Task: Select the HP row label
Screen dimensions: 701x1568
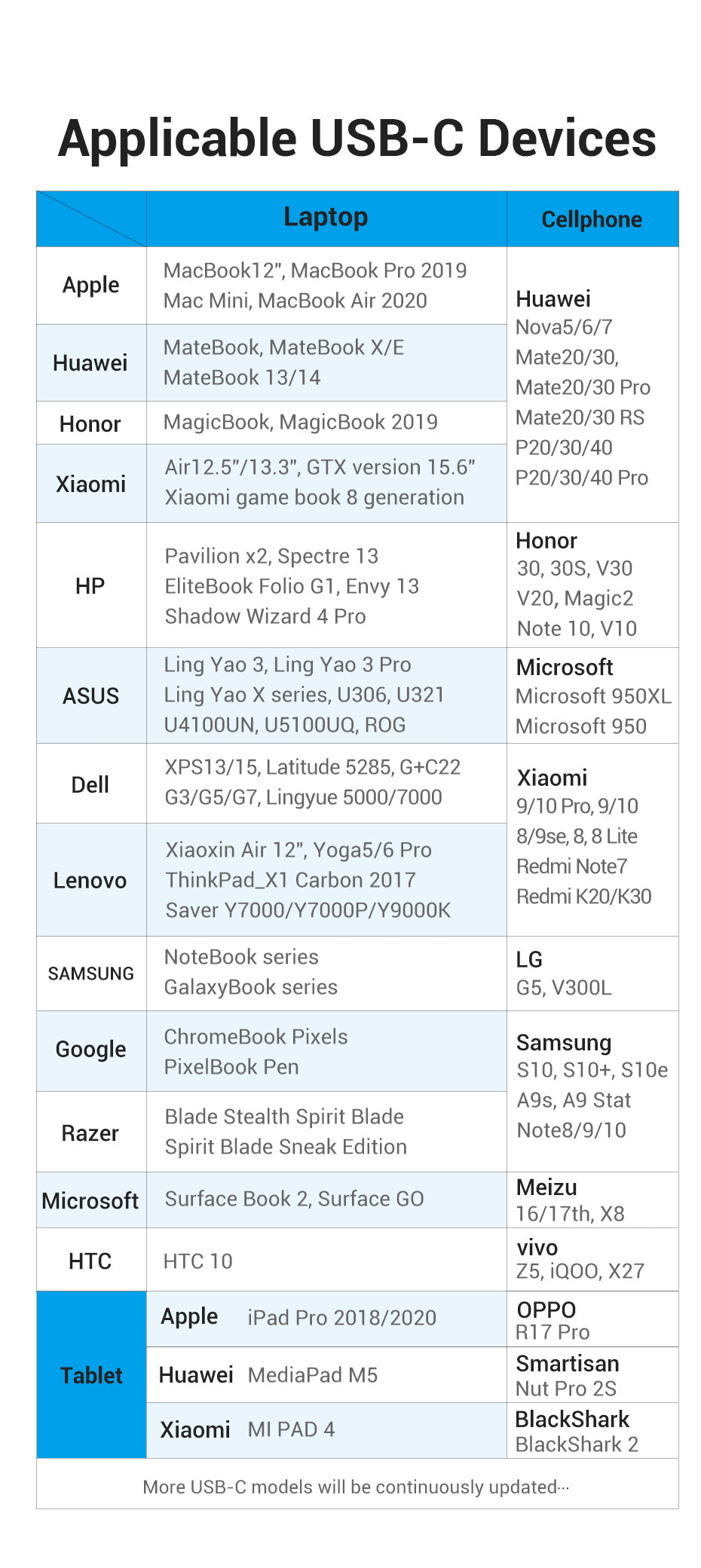Action: point(90,585)
